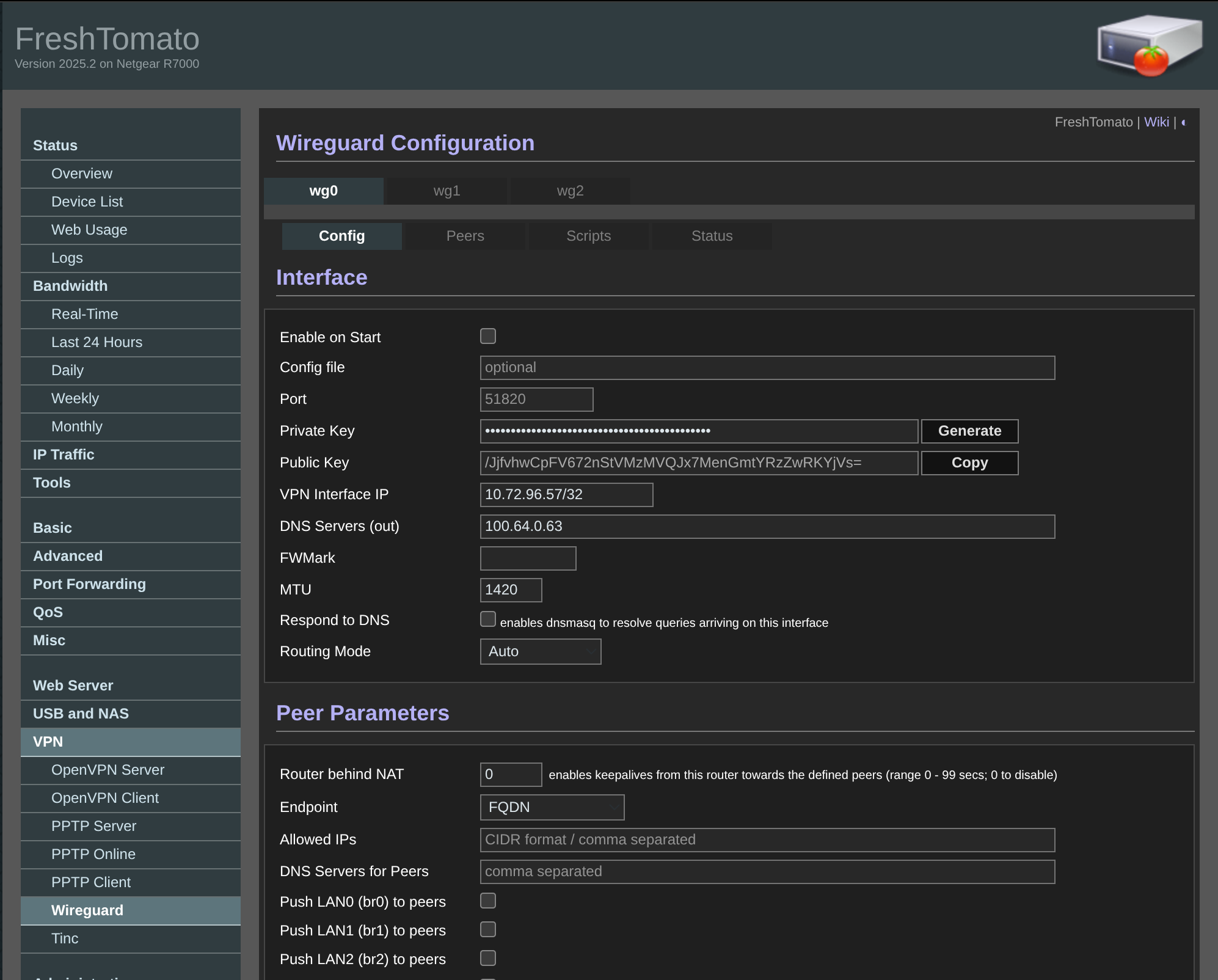Viewport: 1218px width, 980px height.
Task: Edit the VPN Interface IP field
Action: [x=566, y=495]
